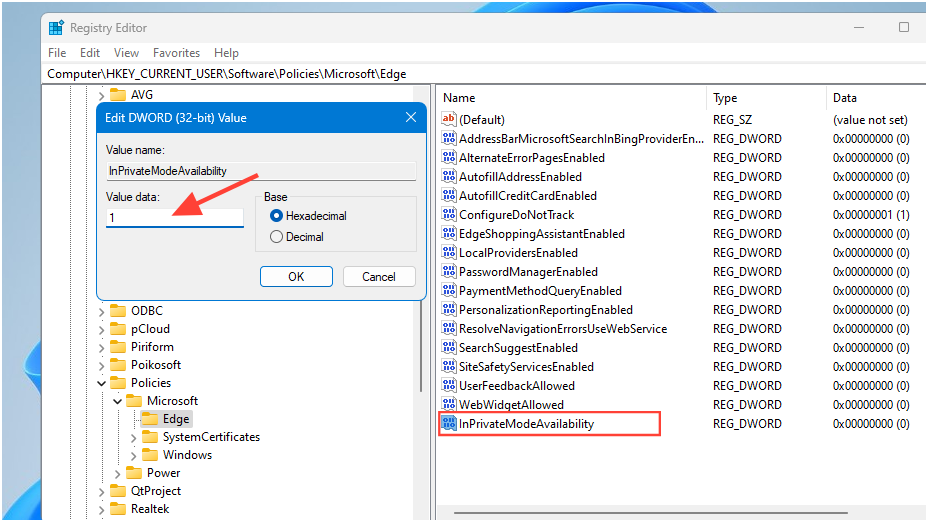Viewport: 927px width, 521px height.
Task: Click the AddressBarMicrosoftSearchInBingProviderEn DWORD icon
Action: tap(449, 138)
